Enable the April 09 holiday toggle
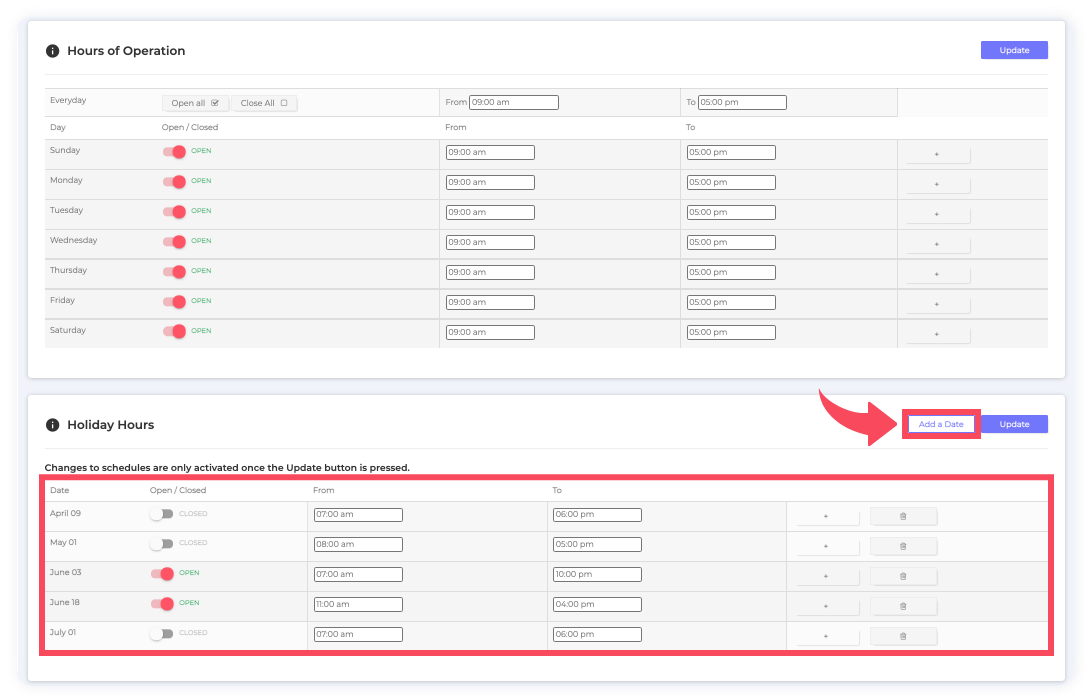This screenshot has height=699, width=1089. (x=161, y=514)
